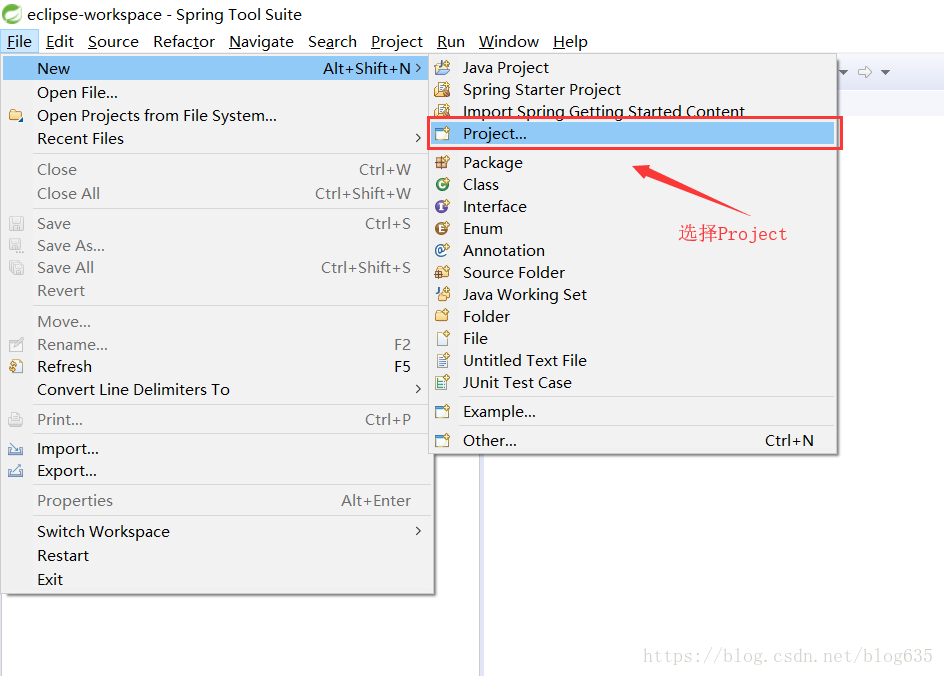944x676 pixels.
Task: Click the Source Folder icon
Action: [442, 273]
